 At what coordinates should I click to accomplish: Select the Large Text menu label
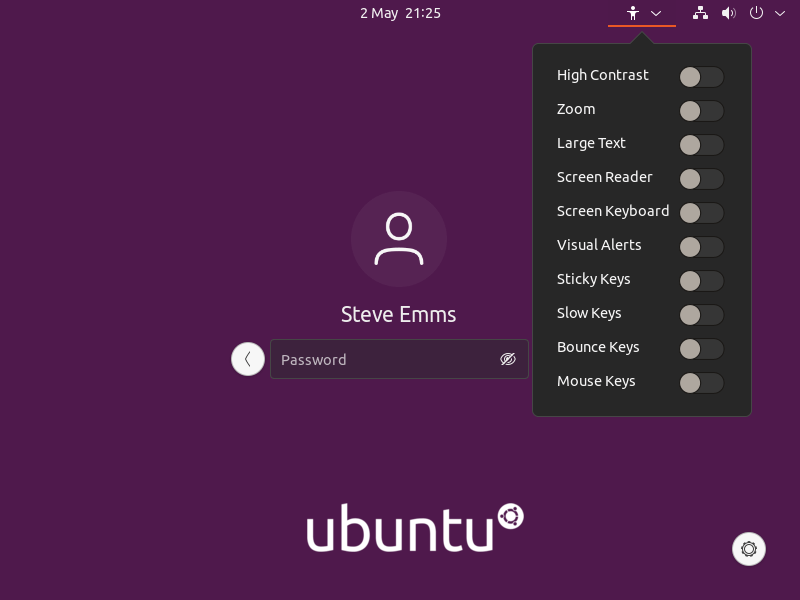(591, 143)
